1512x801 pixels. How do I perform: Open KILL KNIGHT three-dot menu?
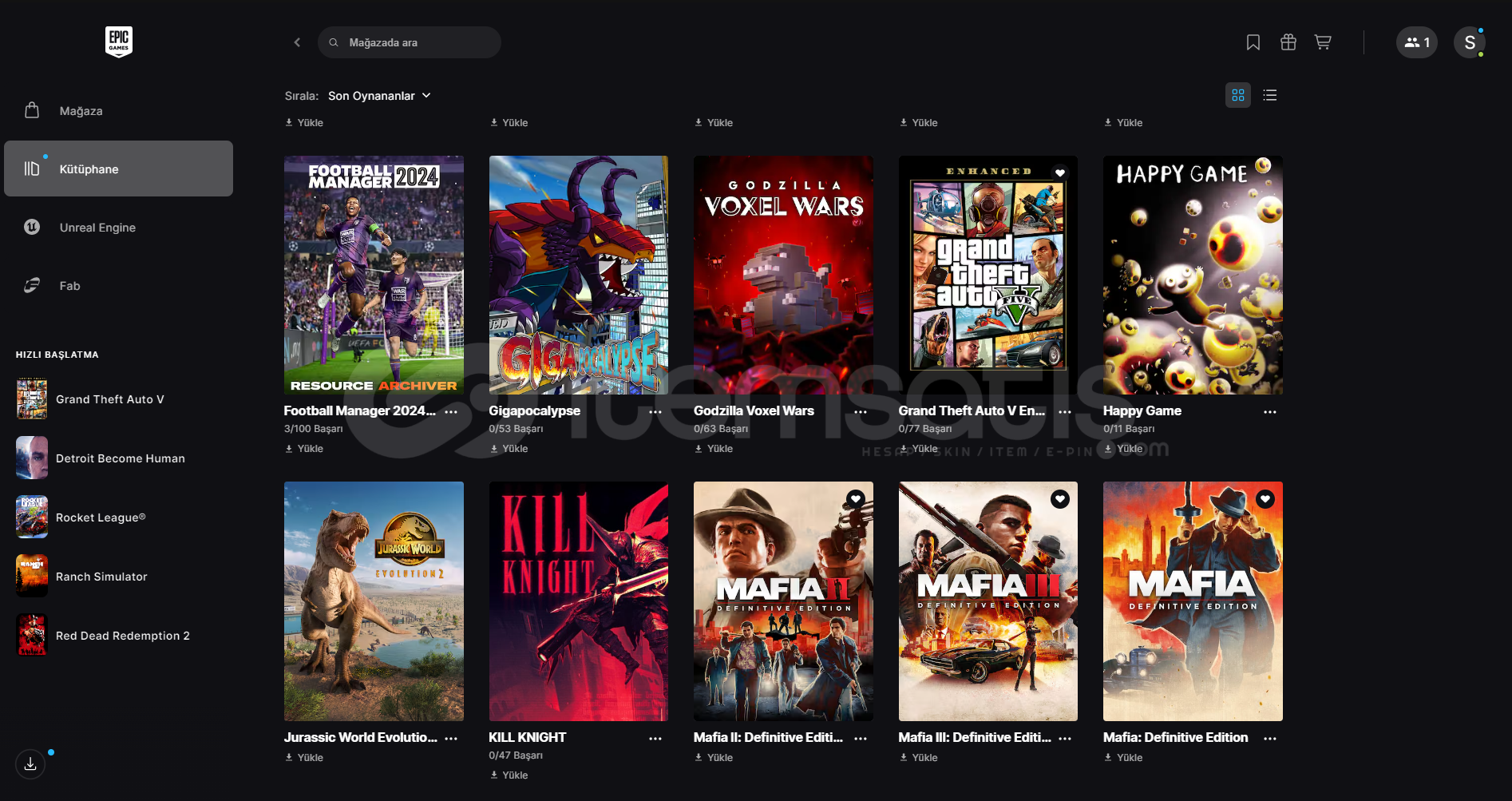[655, 739]
